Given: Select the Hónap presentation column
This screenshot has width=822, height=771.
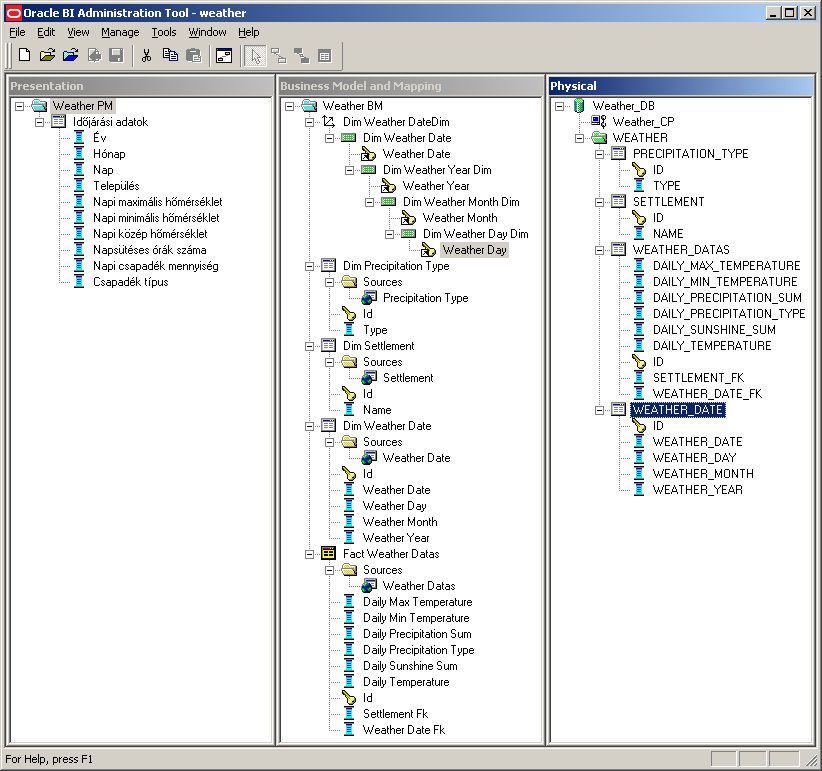Looking at the screenshot, I should 109,154.
